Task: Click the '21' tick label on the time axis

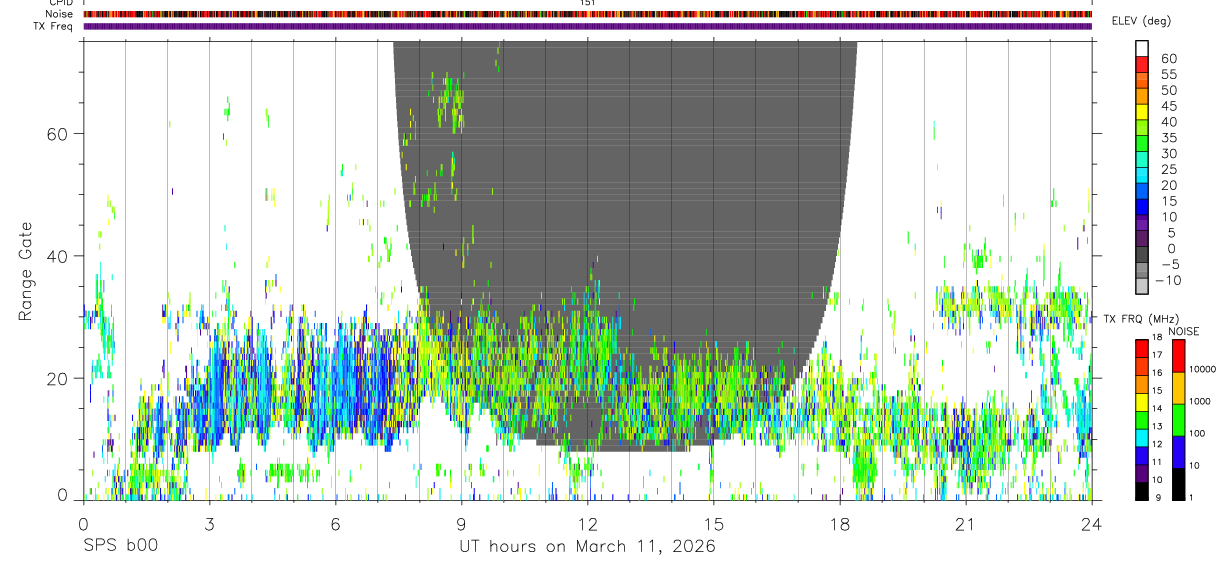Action: pyautogui.click(x=965, y=524)
